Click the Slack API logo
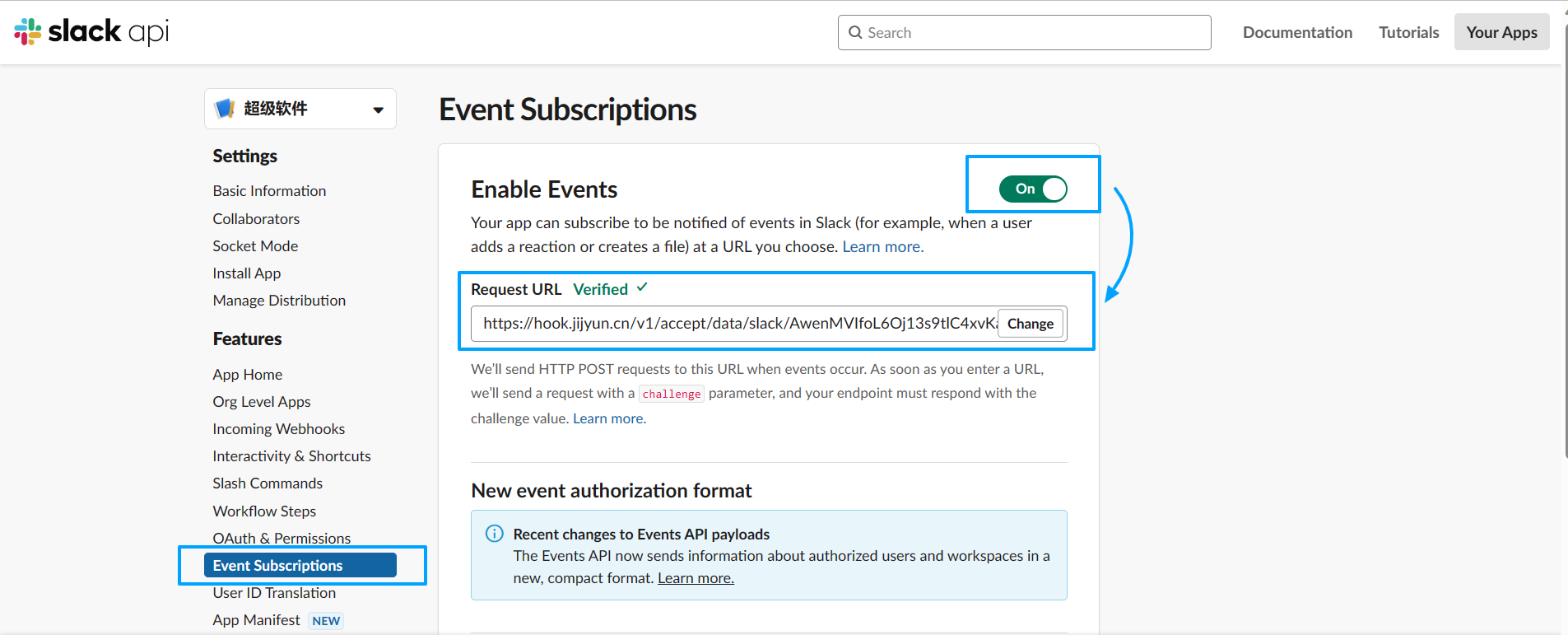The image size is (1568, 635). coord(91,32)
